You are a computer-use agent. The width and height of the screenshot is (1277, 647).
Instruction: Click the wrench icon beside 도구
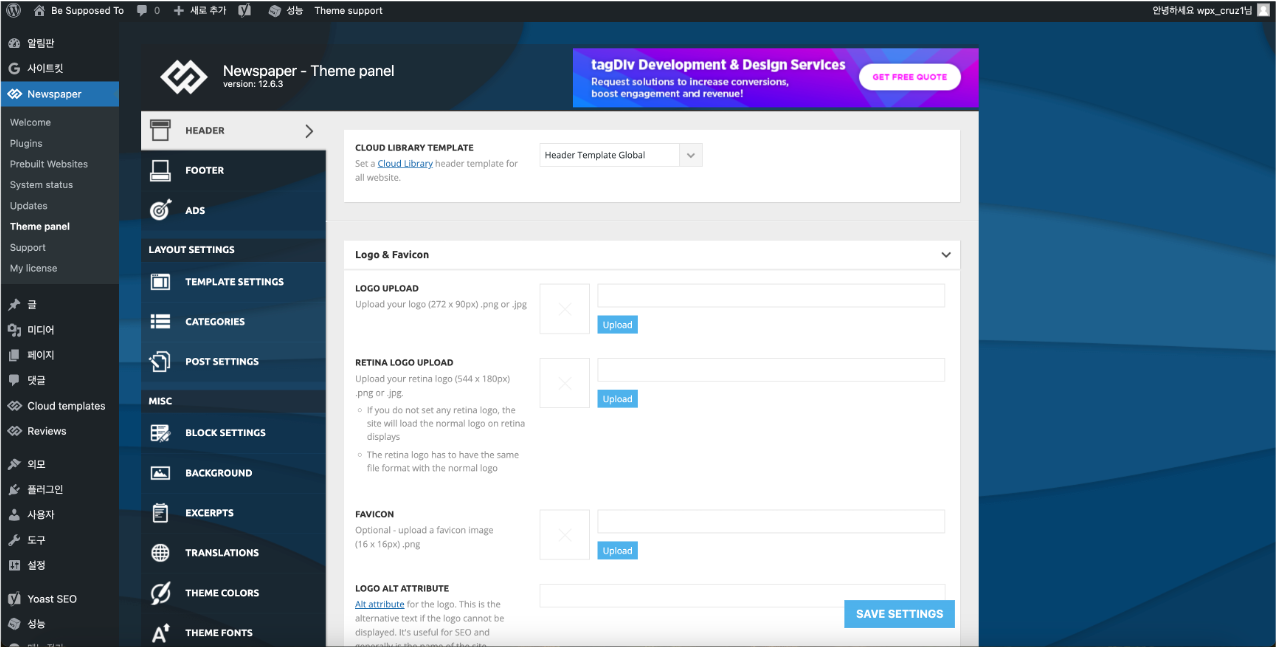pos(14,540)
